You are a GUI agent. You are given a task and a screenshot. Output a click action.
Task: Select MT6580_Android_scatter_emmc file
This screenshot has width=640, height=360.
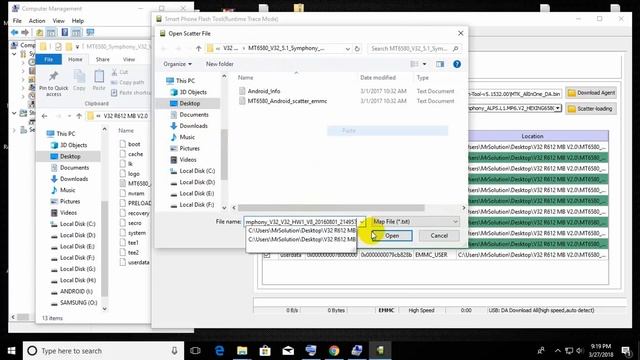tap(287, 101)
